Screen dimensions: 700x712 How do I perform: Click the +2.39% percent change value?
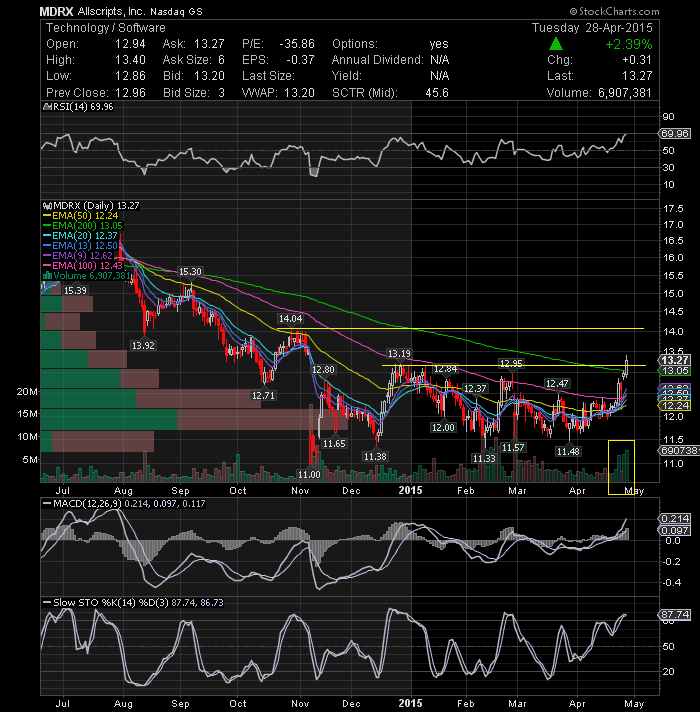tap(629, 44)
